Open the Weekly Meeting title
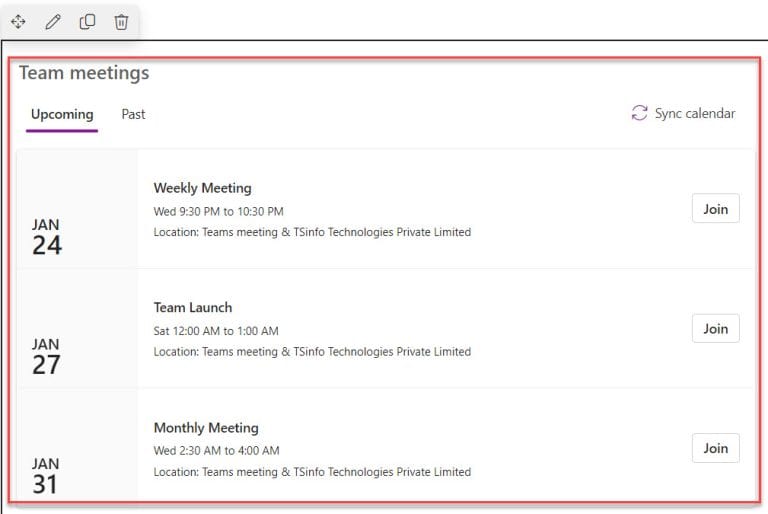Viewport: 768px width, 514px height. (x=202, y=188)
